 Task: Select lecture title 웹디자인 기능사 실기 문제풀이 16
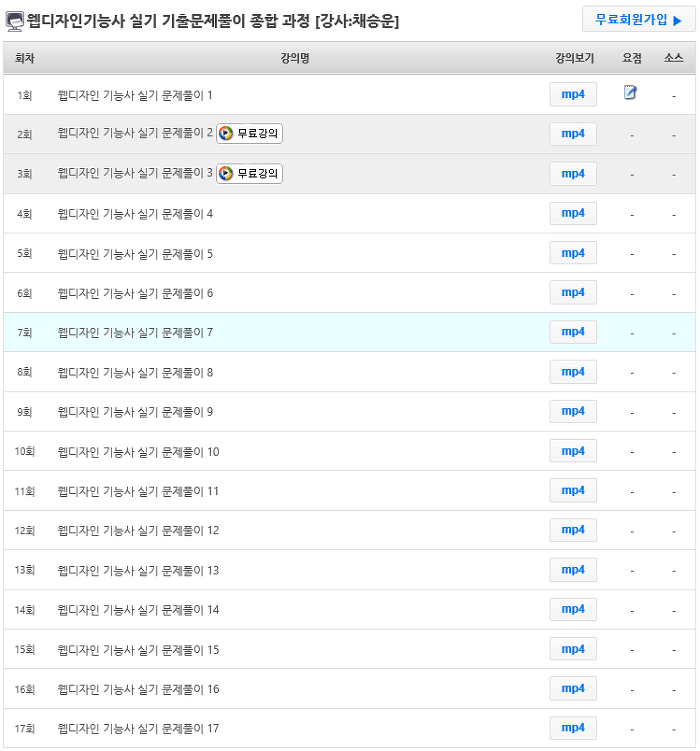(x=138, y=689)
